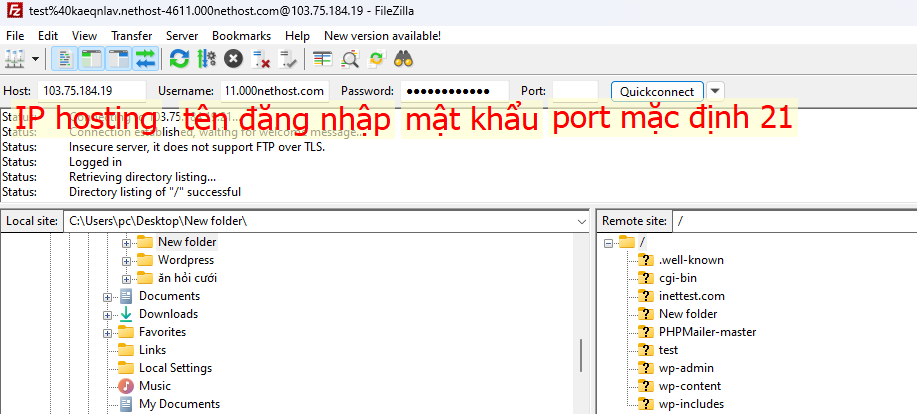917x414 pixels.
Task: Search for files with binoculars icon
Action: click(404, 59)
